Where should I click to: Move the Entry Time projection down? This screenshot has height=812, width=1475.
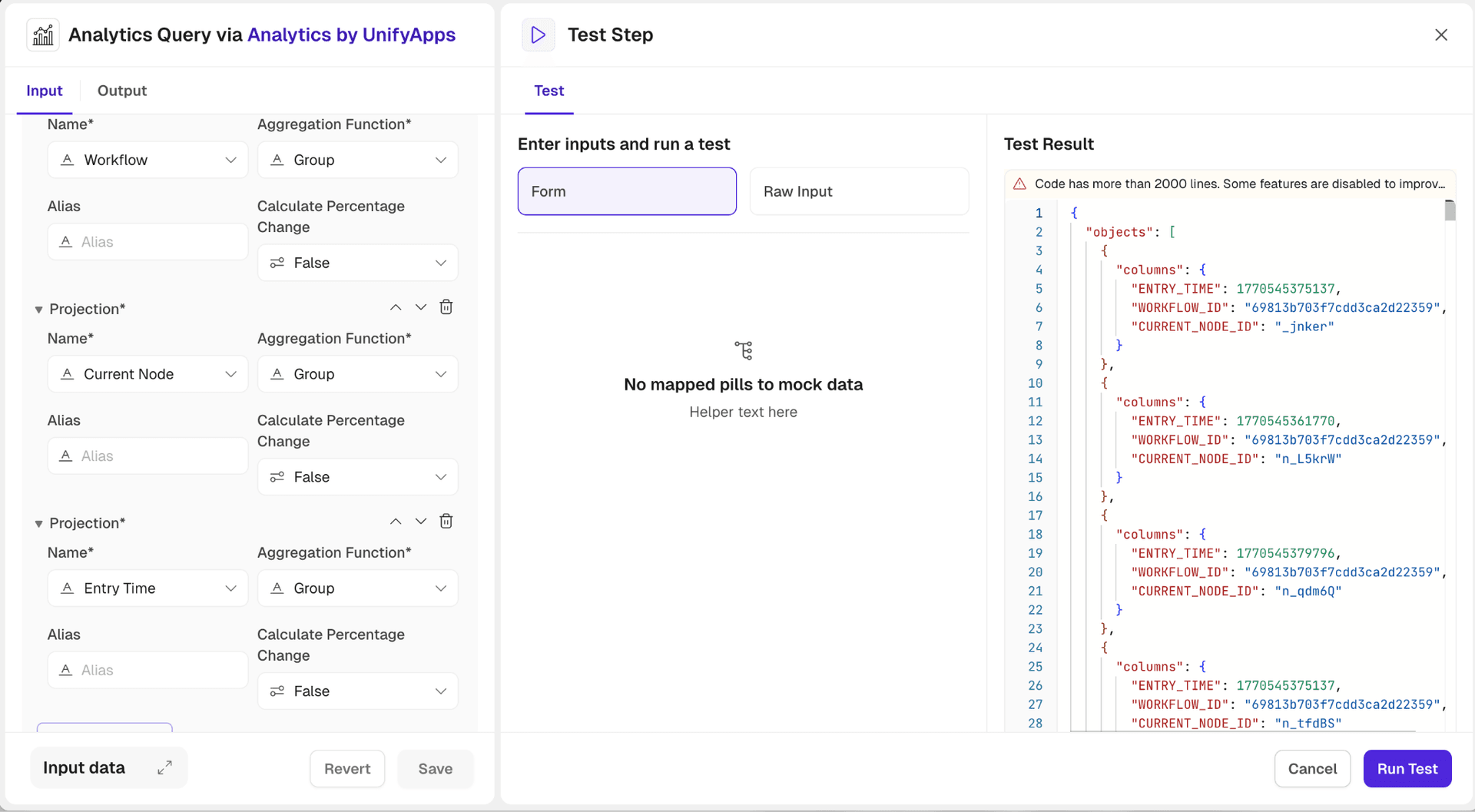click(421, 522)
